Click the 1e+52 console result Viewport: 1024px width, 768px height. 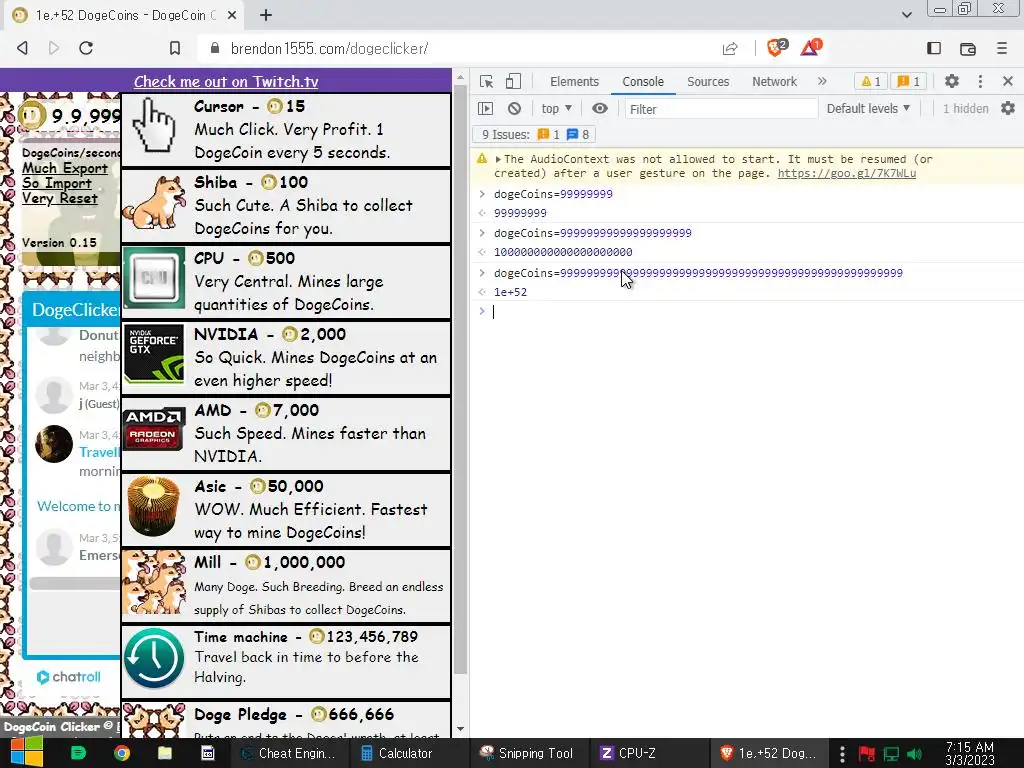[510, 292]
